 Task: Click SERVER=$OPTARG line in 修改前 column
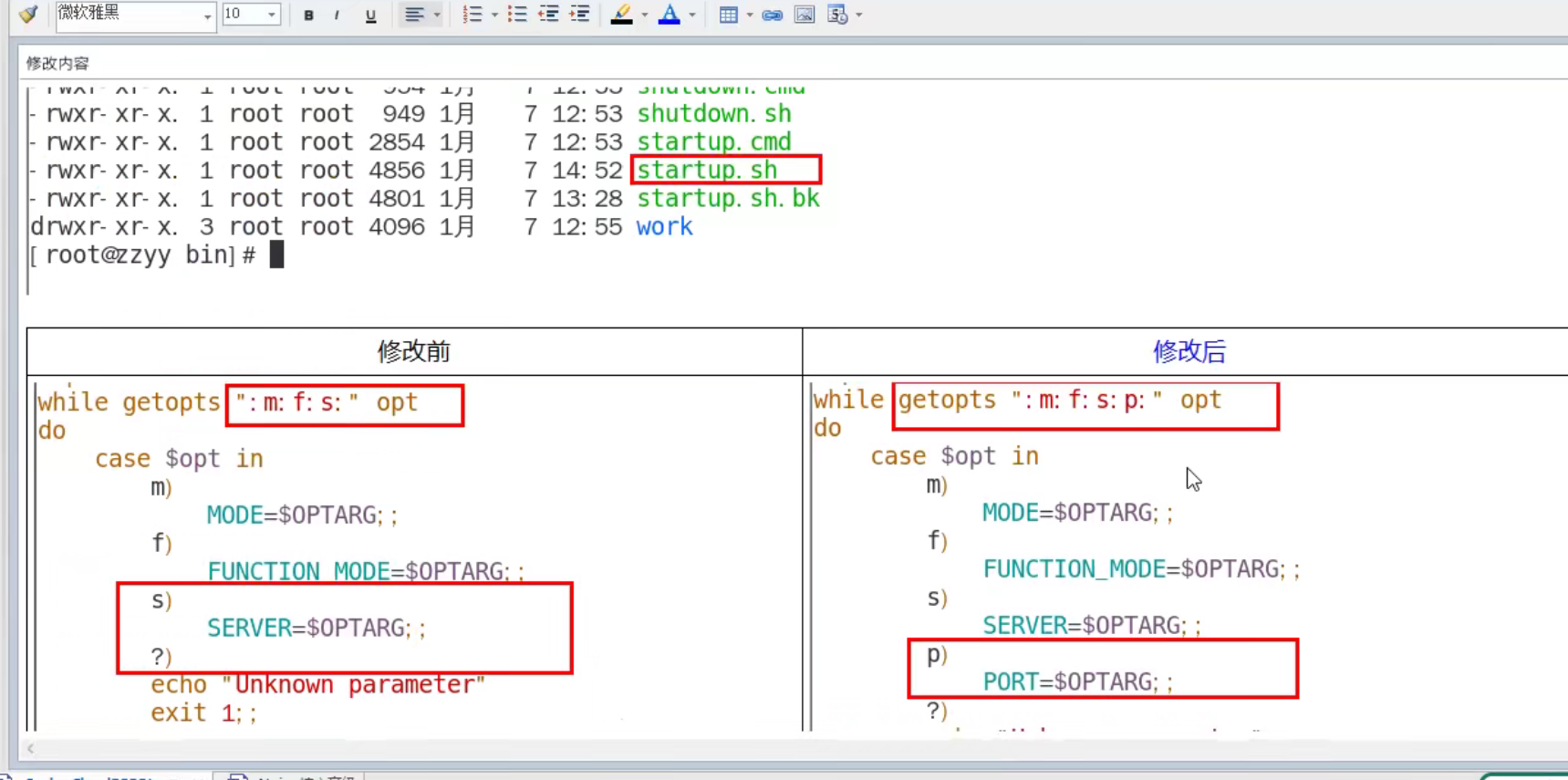pos(317,629)
